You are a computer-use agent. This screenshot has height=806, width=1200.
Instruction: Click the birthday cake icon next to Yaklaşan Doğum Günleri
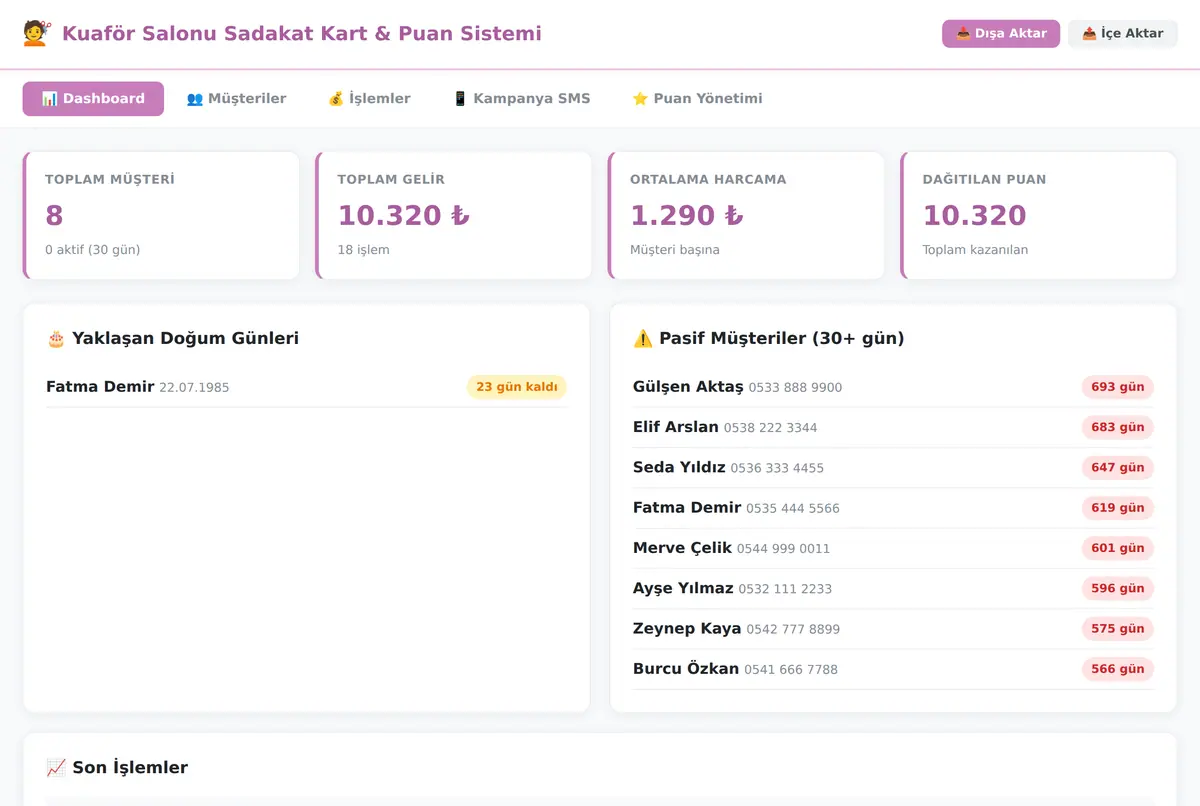click(56, 338)
